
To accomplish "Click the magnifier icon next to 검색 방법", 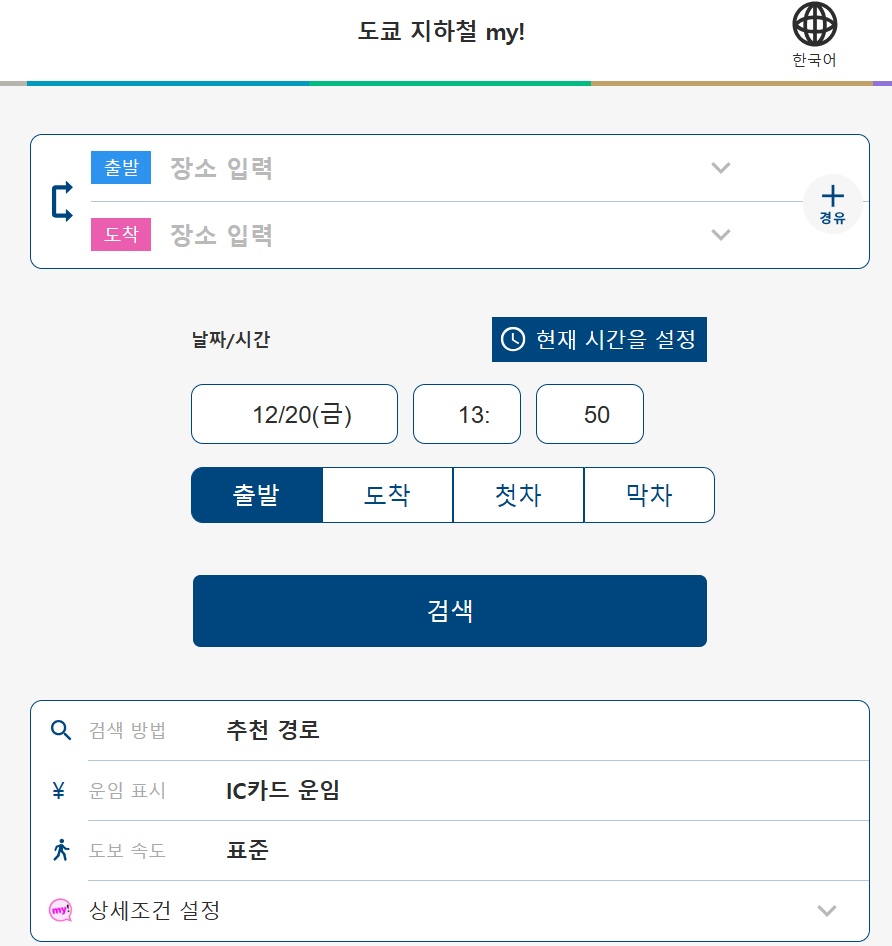I will pos(60,730).
